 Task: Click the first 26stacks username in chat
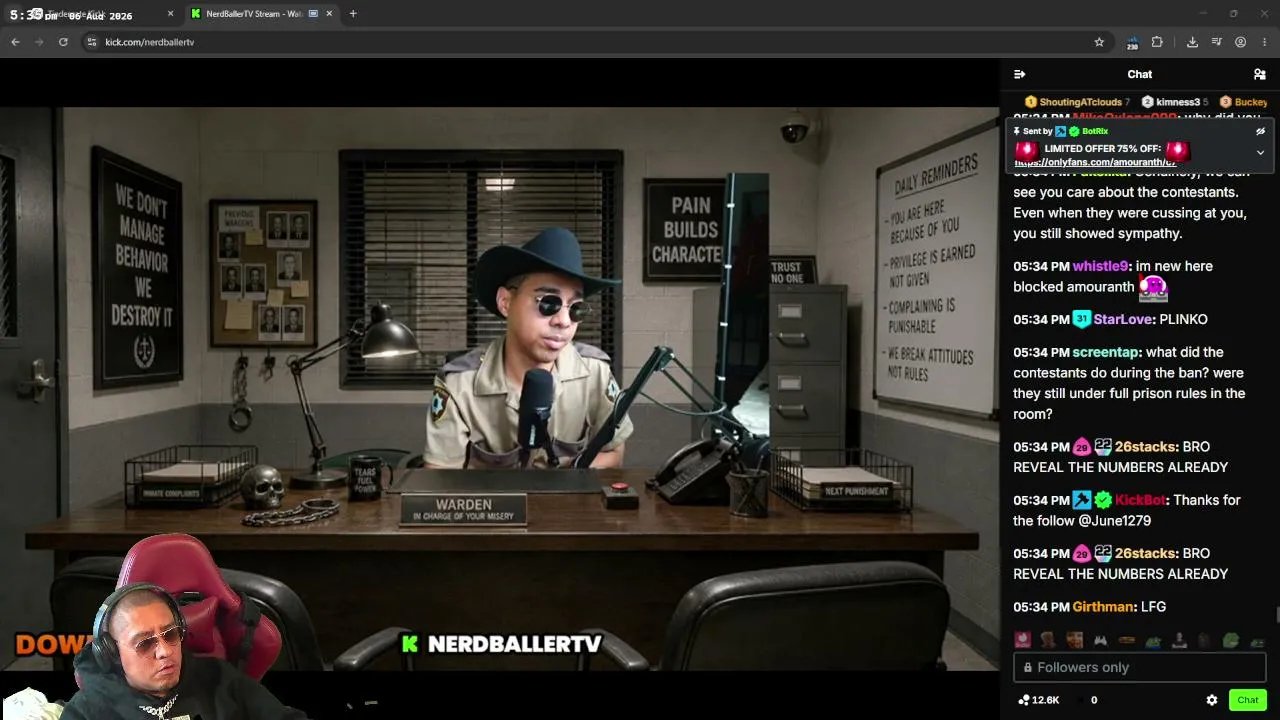pyautogui.click(x=1144, y=447)
